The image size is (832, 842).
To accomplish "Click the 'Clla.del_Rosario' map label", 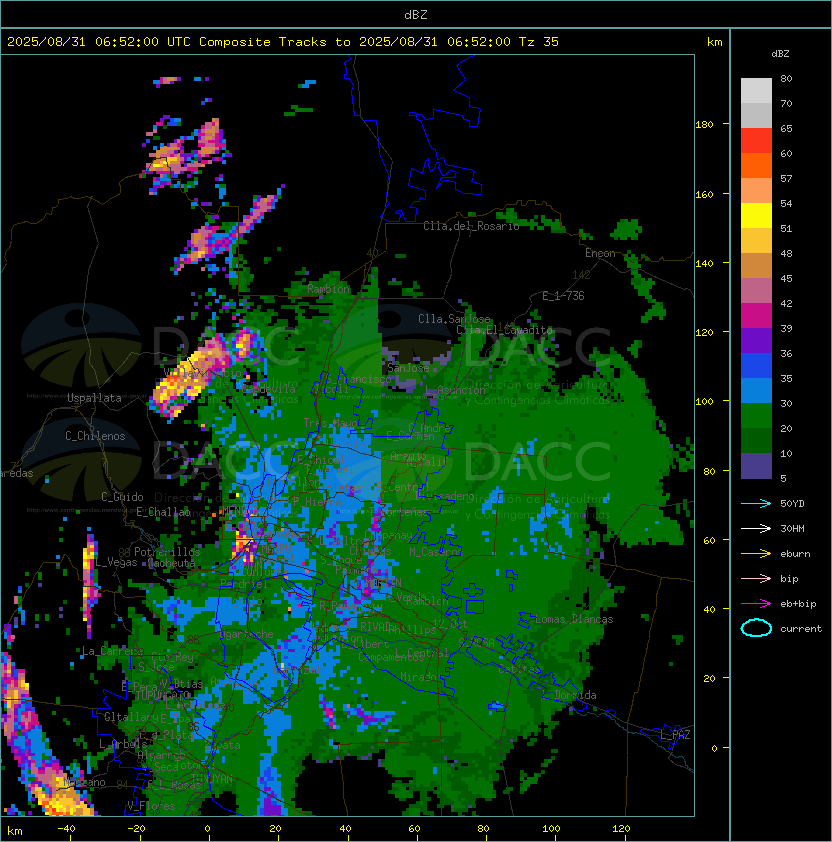I will (x=471, y=226).
